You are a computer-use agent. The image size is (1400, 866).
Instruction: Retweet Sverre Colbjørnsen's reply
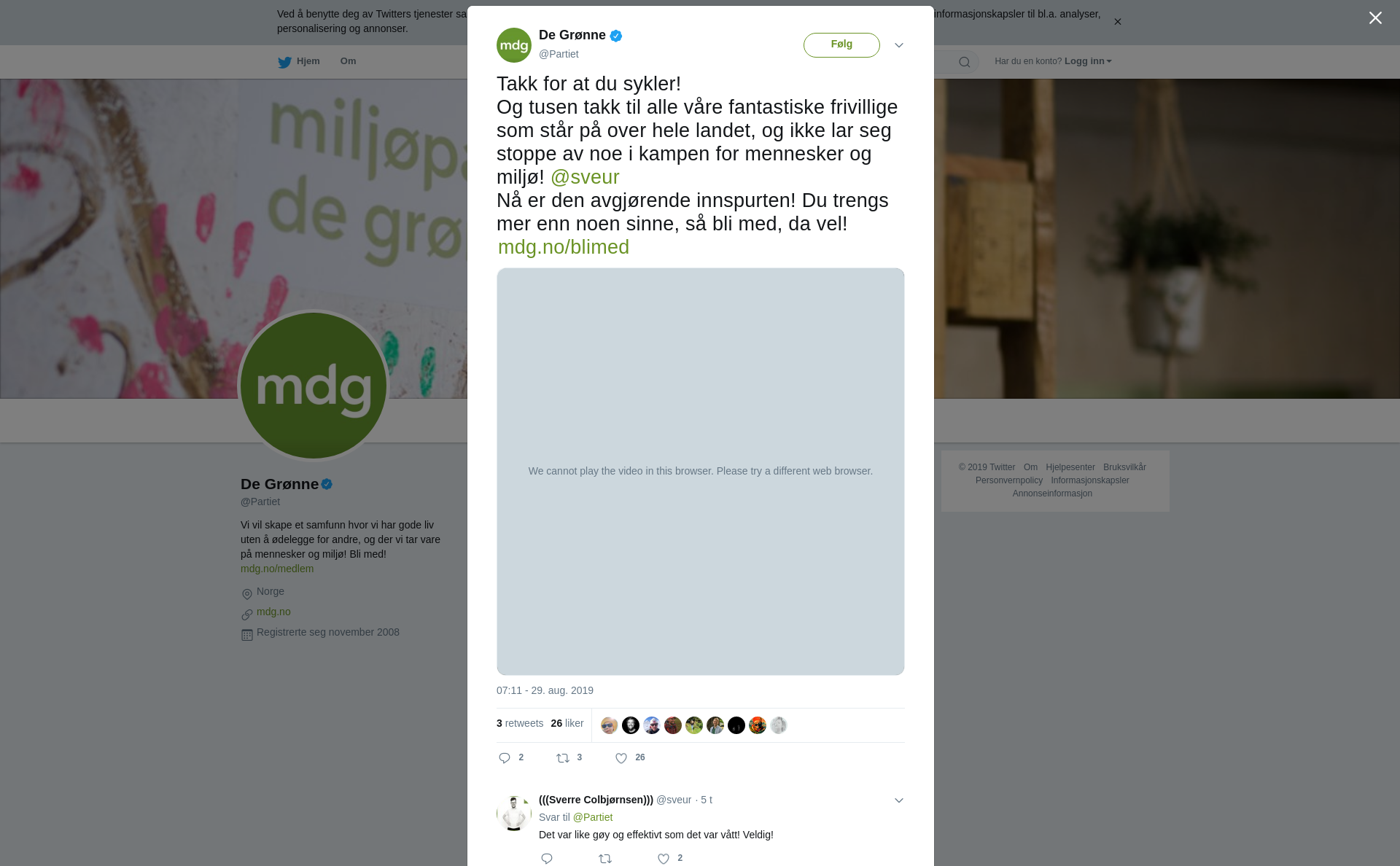(x=605, y=859)
